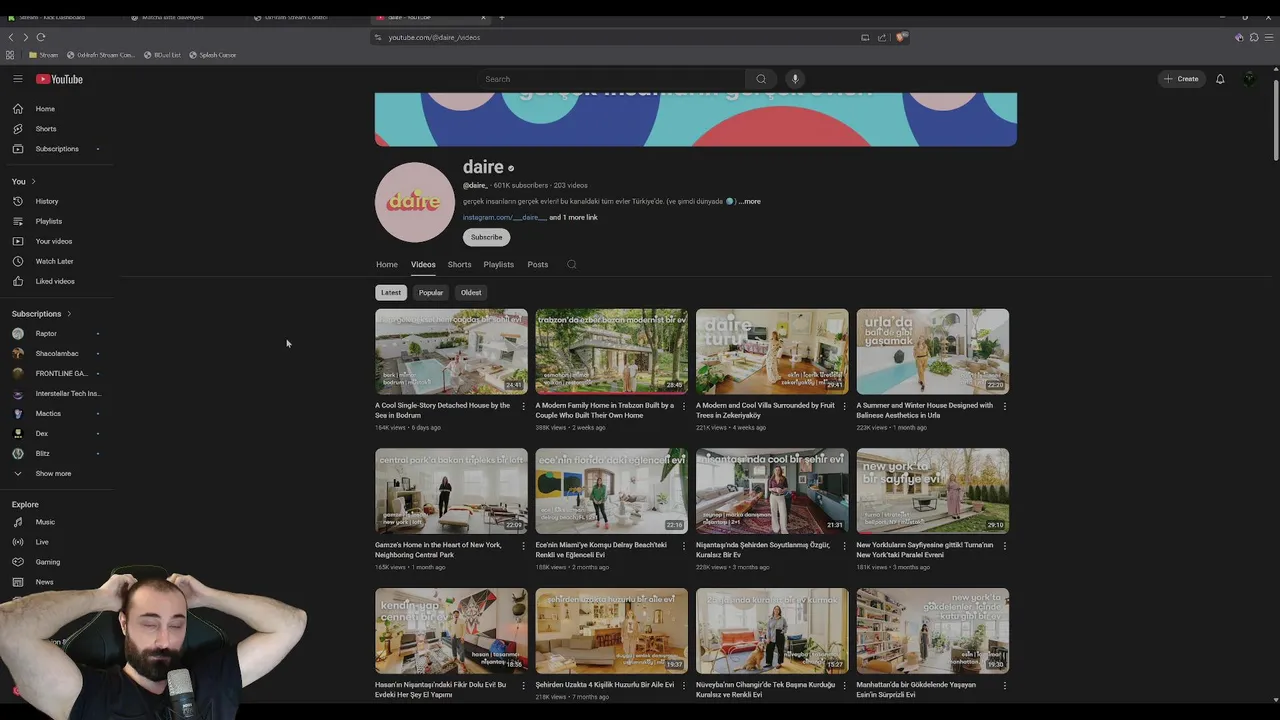
Task: Open the Splash Cursor bookmark
Action: click(x=212, y=55)
